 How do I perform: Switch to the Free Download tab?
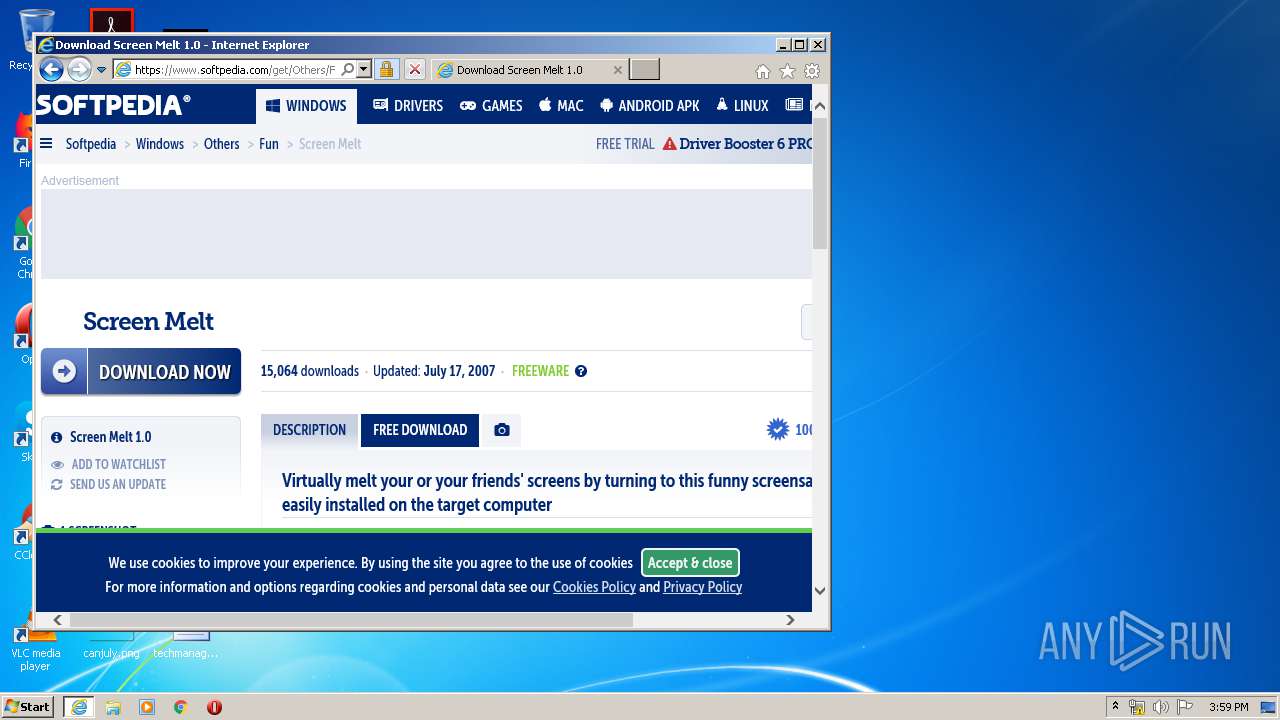tap(420, 430)
